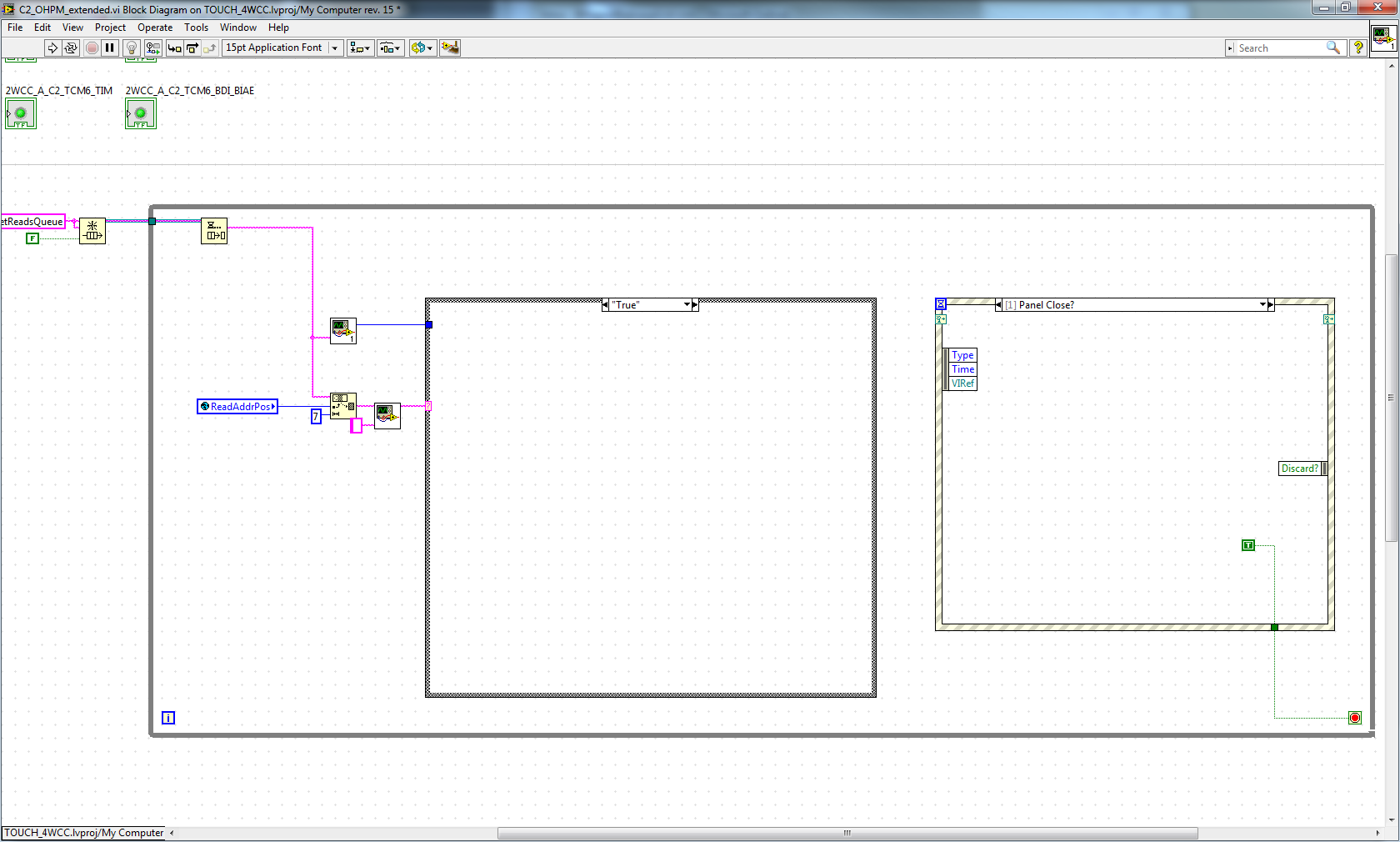Click the Step Over button
1400x842 pixels.
coord(192,48)
